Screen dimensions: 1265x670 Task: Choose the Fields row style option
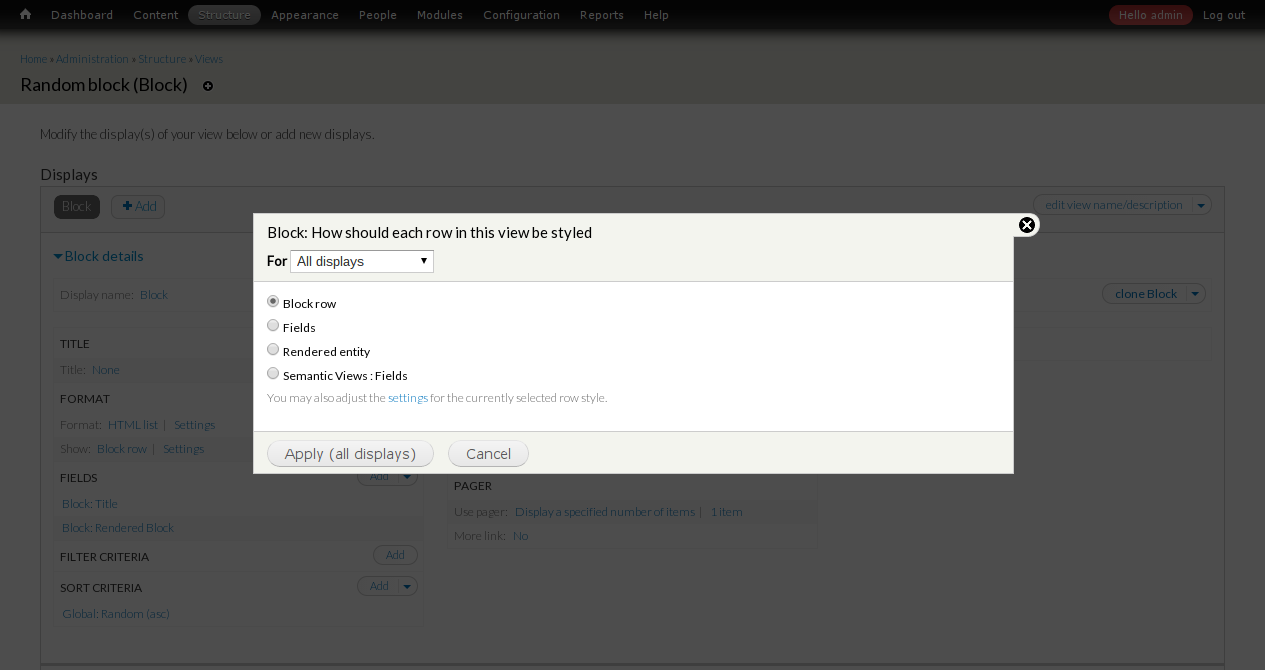coord(273,326)
